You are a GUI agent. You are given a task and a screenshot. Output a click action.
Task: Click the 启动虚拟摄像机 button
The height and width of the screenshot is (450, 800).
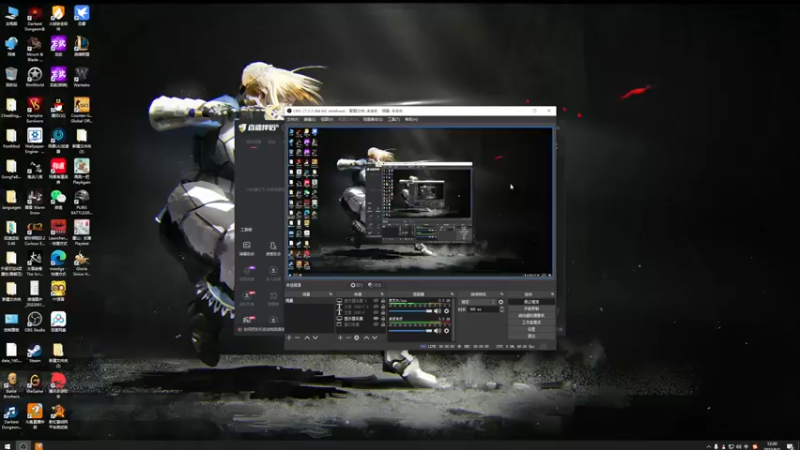(x=531, y=316)
